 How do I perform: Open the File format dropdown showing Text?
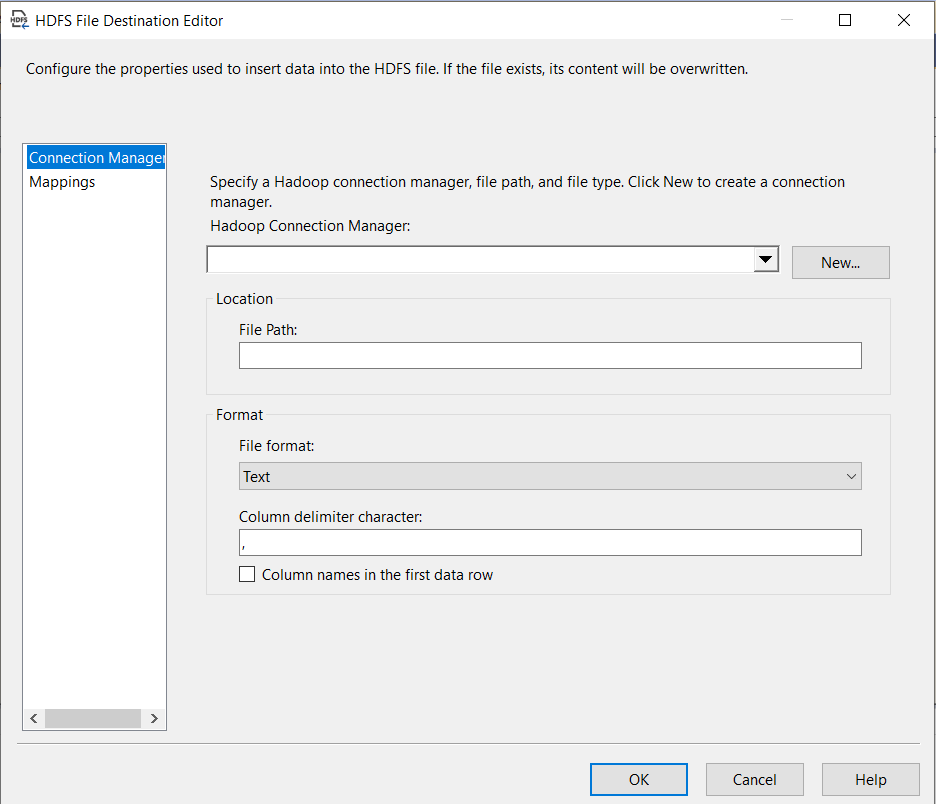pyautogui.click(x=540, y=477)
